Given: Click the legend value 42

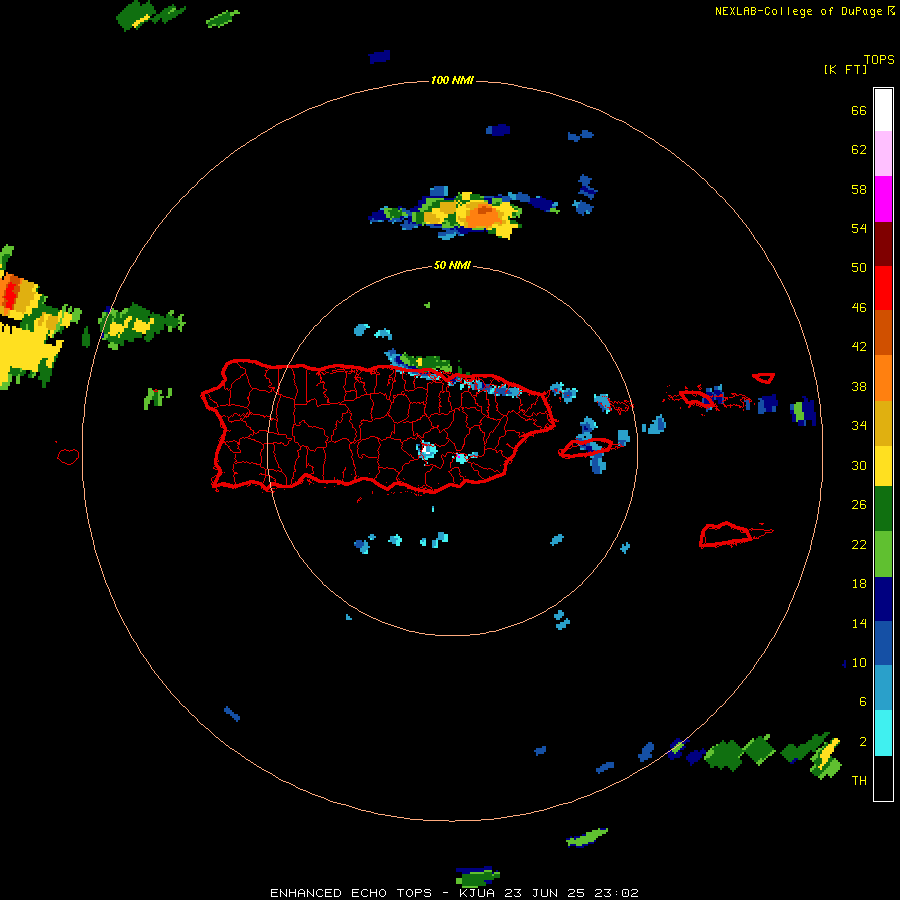Looking at the screenshot, I should (859, 347).
